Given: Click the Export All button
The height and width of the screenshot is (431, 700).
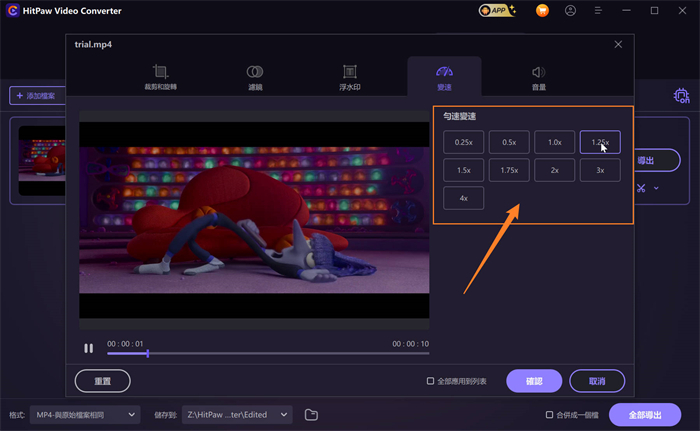Looking at the screenshot, I should click(645, 415).
